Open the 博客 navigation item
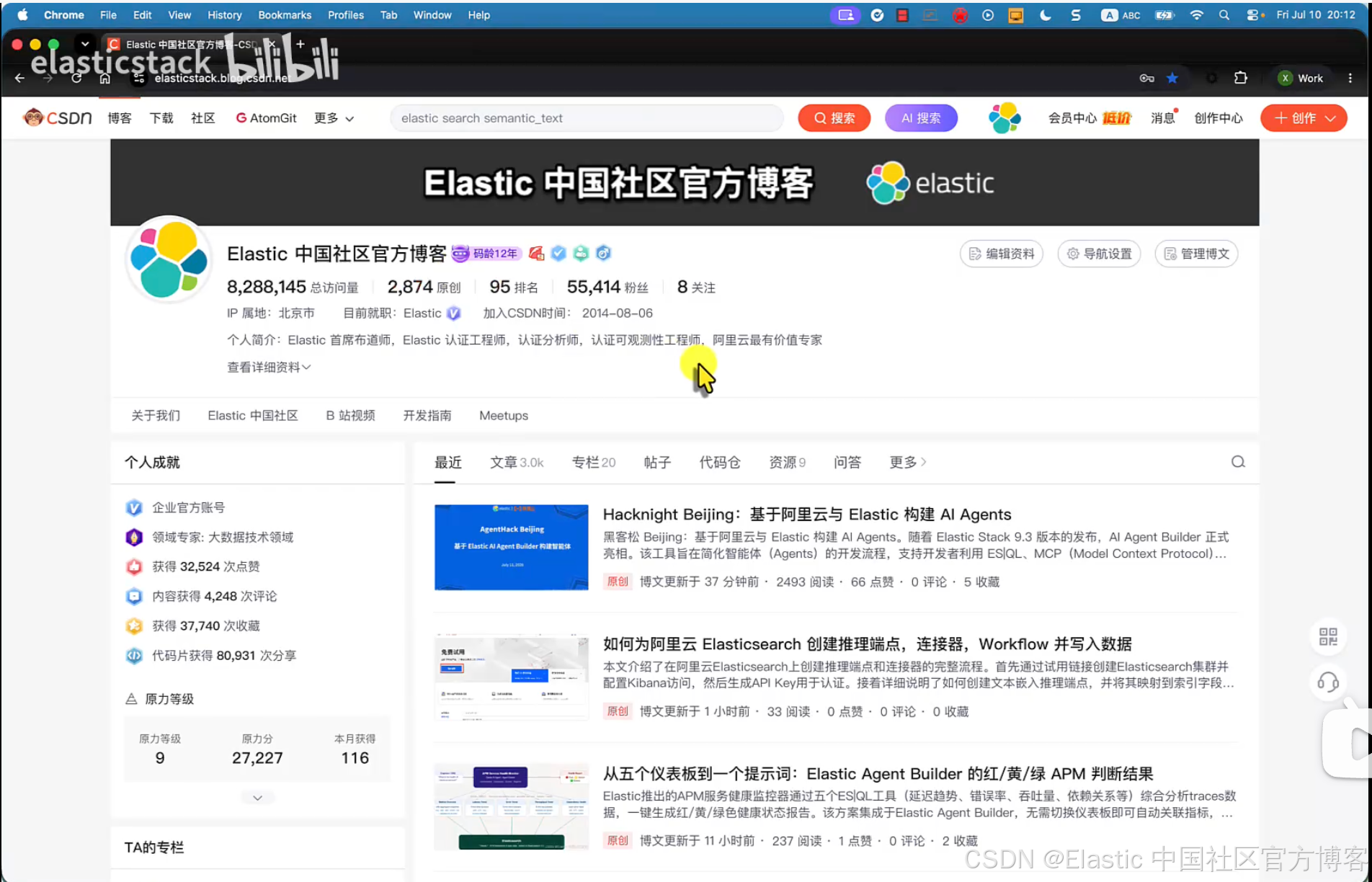Viewport: 1372px width, 882px height. pos(120,118)
